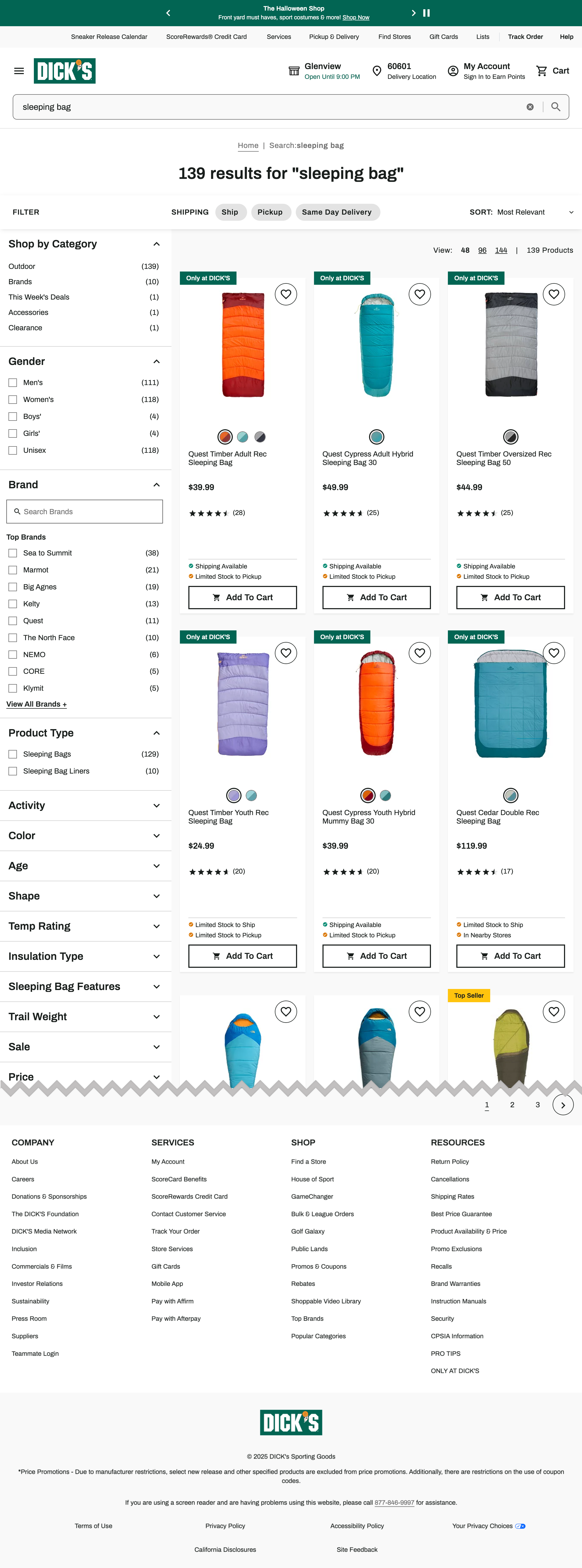Click the search magnifier icon
Viewport: 582px width, 1568px height.
(555, 107)
